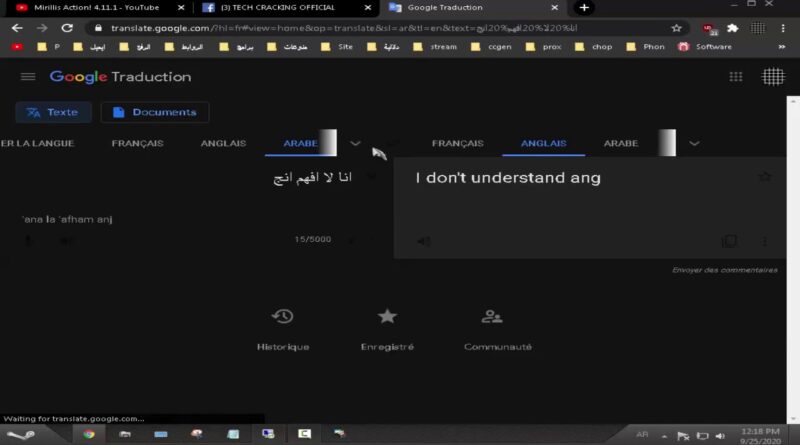Copy the translation text

(x=729, y=241)
